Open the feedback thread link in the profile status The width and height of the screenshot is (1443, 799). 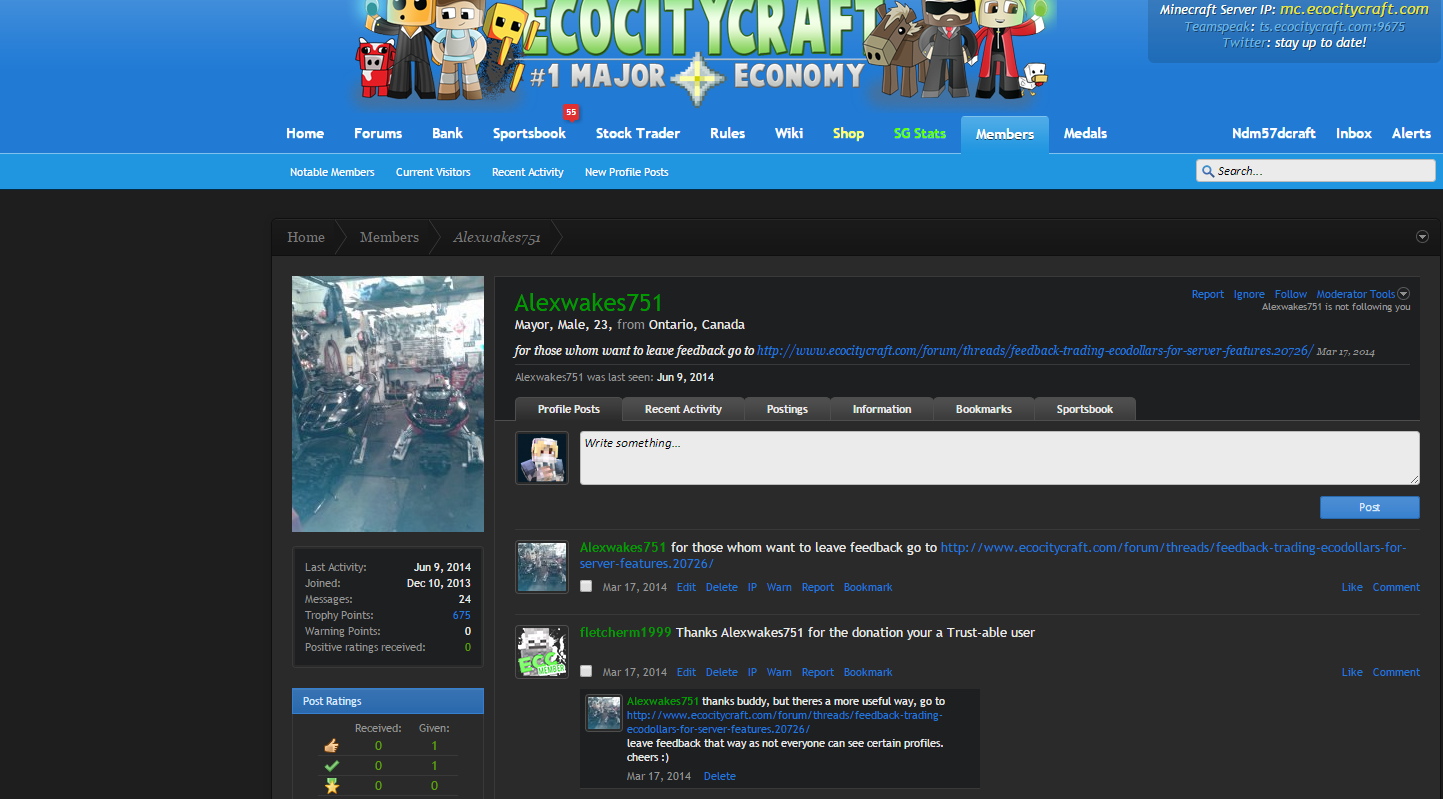coord(1035,351)
